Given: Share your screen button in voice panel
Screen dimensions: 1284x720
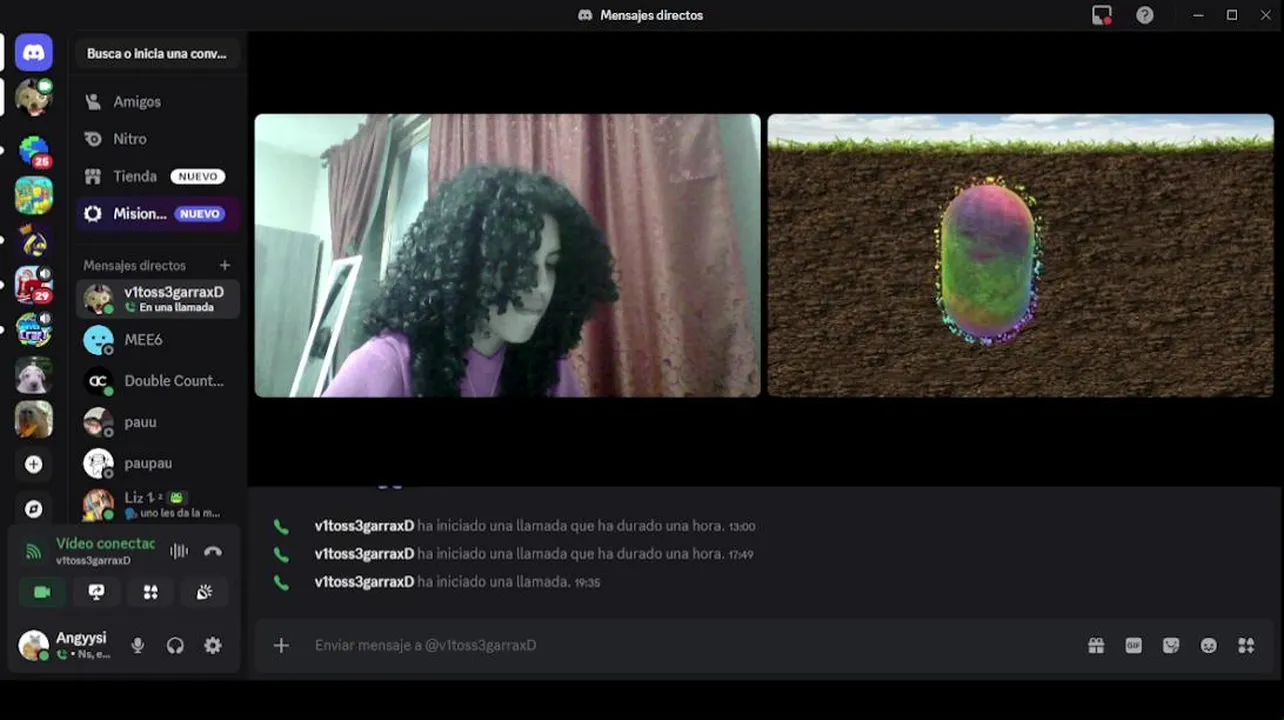Looking at the screenshot, I should pos(96,592).
